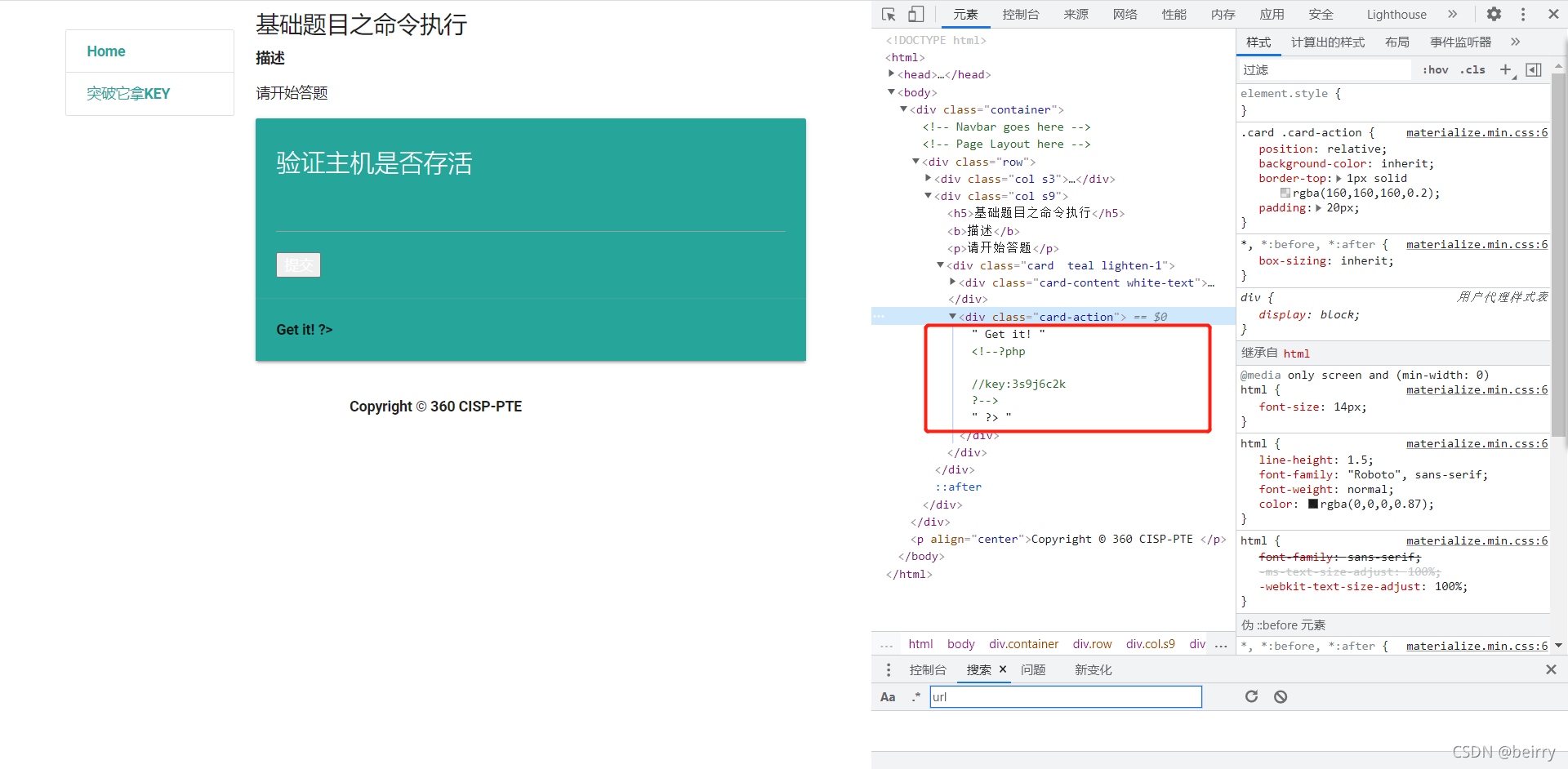
Task: Toggle match case Aa option
Action: tap(888, 697)
